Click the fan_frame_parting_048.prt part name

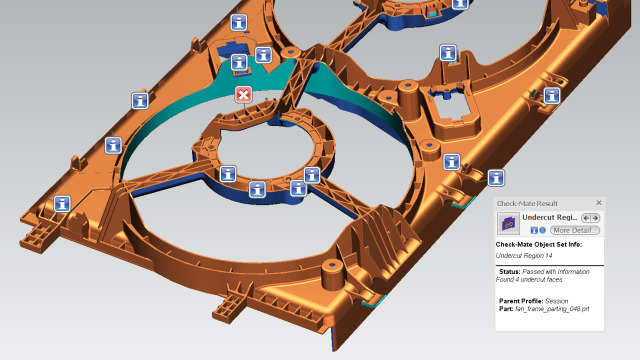[x=552, y=309]
